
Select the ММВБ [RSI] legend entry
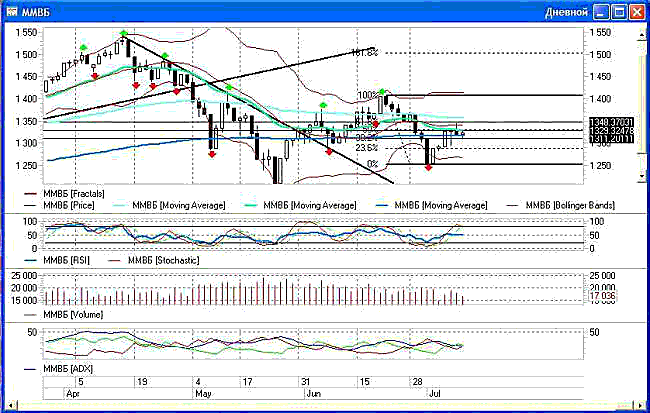[57, 260]
